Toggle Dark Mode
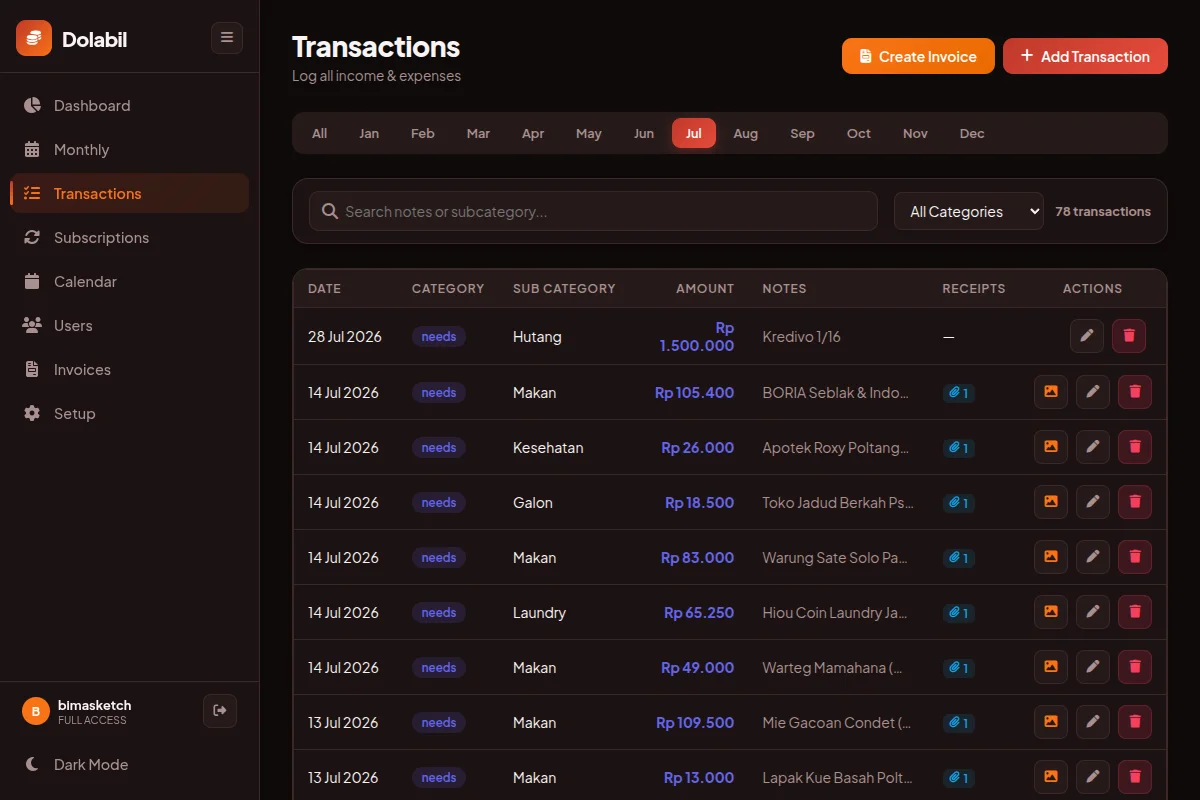This screenshot has width=1200, height=800. coord(129,765)
